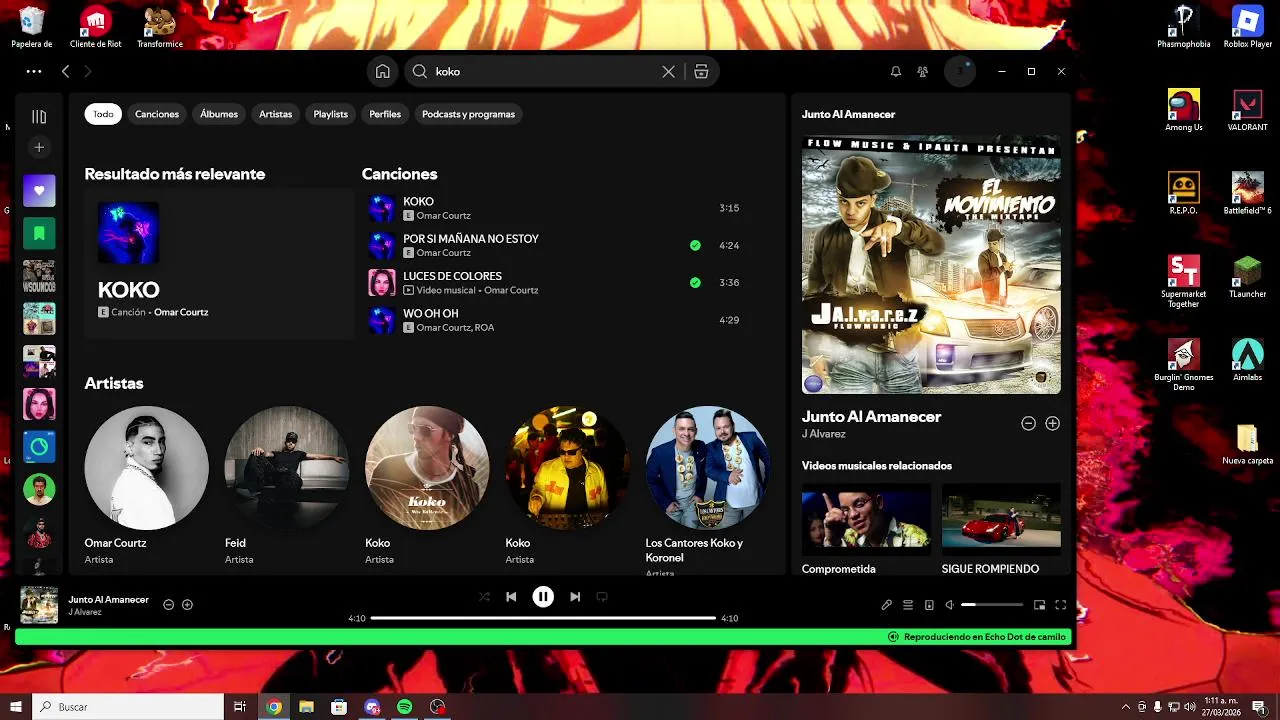The height and width of the screenshot is (720, 1280).
Task: Pause the current song
Action: pos(543,597)
